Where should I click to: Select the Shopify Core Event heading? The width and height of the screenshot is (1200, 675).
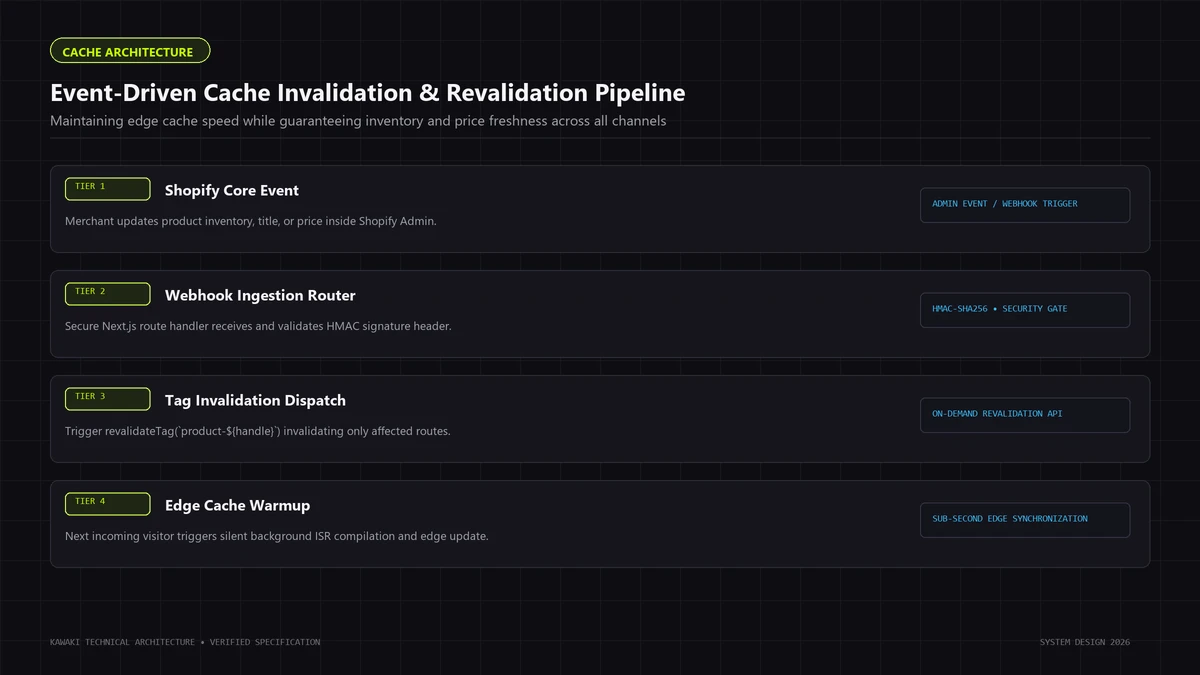(232, 190)
